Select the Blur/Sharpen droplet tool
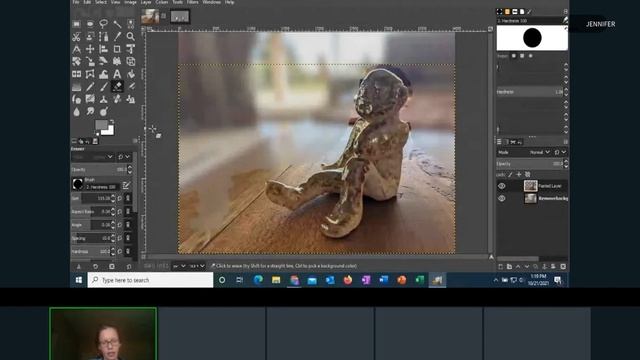Image resolution: width=640 pixels, height=360 pixels. point(76,112)
